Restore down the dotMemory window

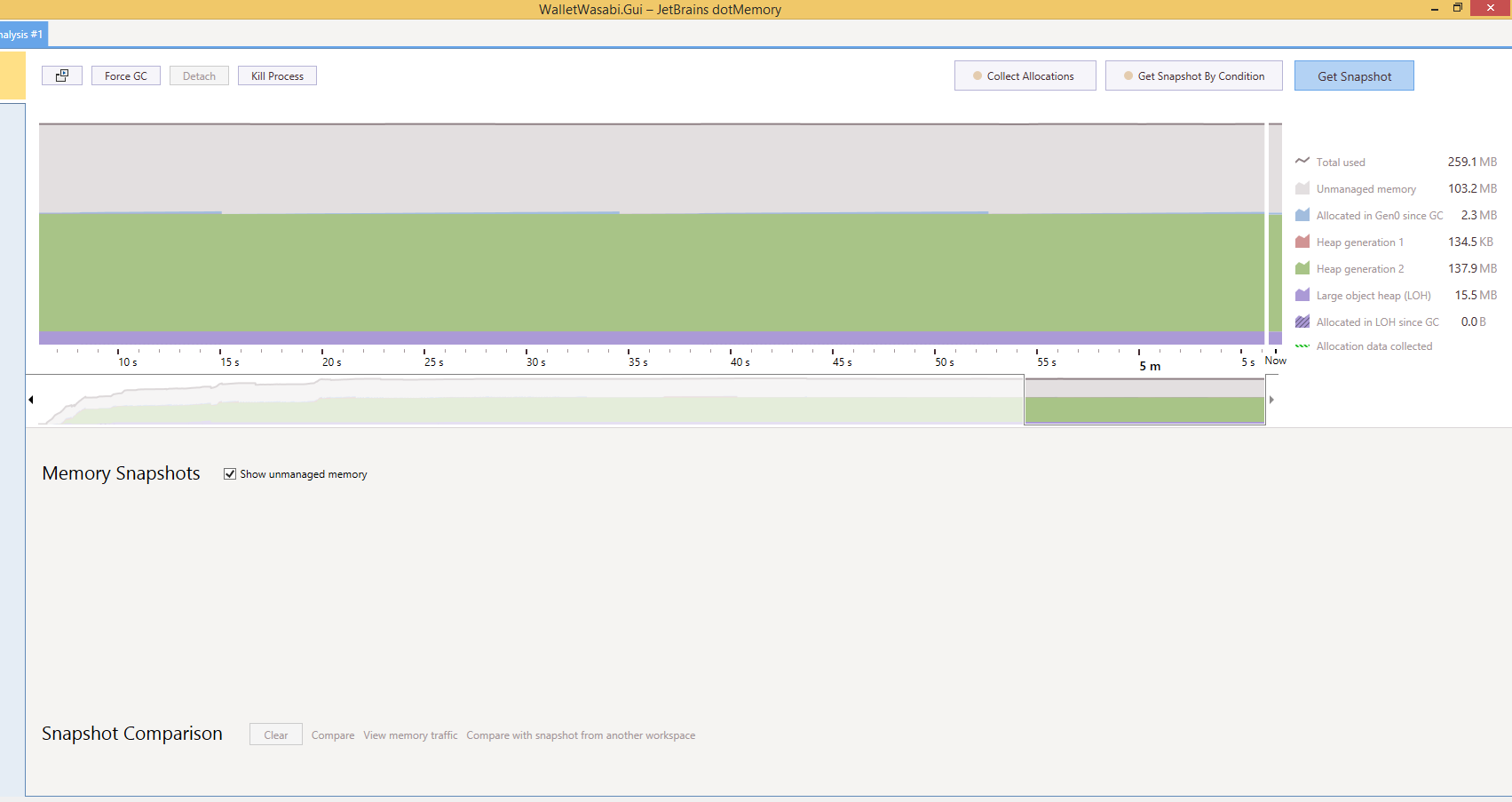(1457, 8)
